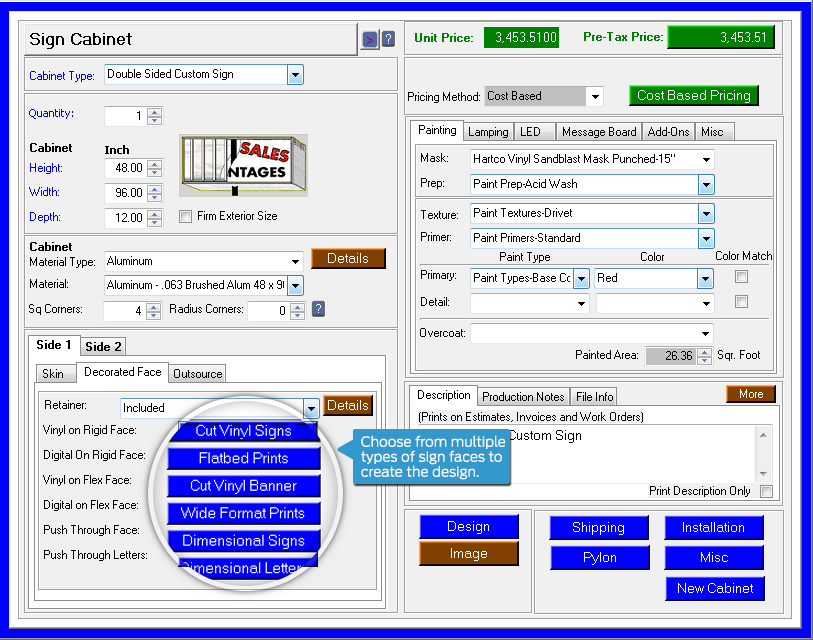Enable Firm Exterior Size checkbox

(x=185, y=216)
